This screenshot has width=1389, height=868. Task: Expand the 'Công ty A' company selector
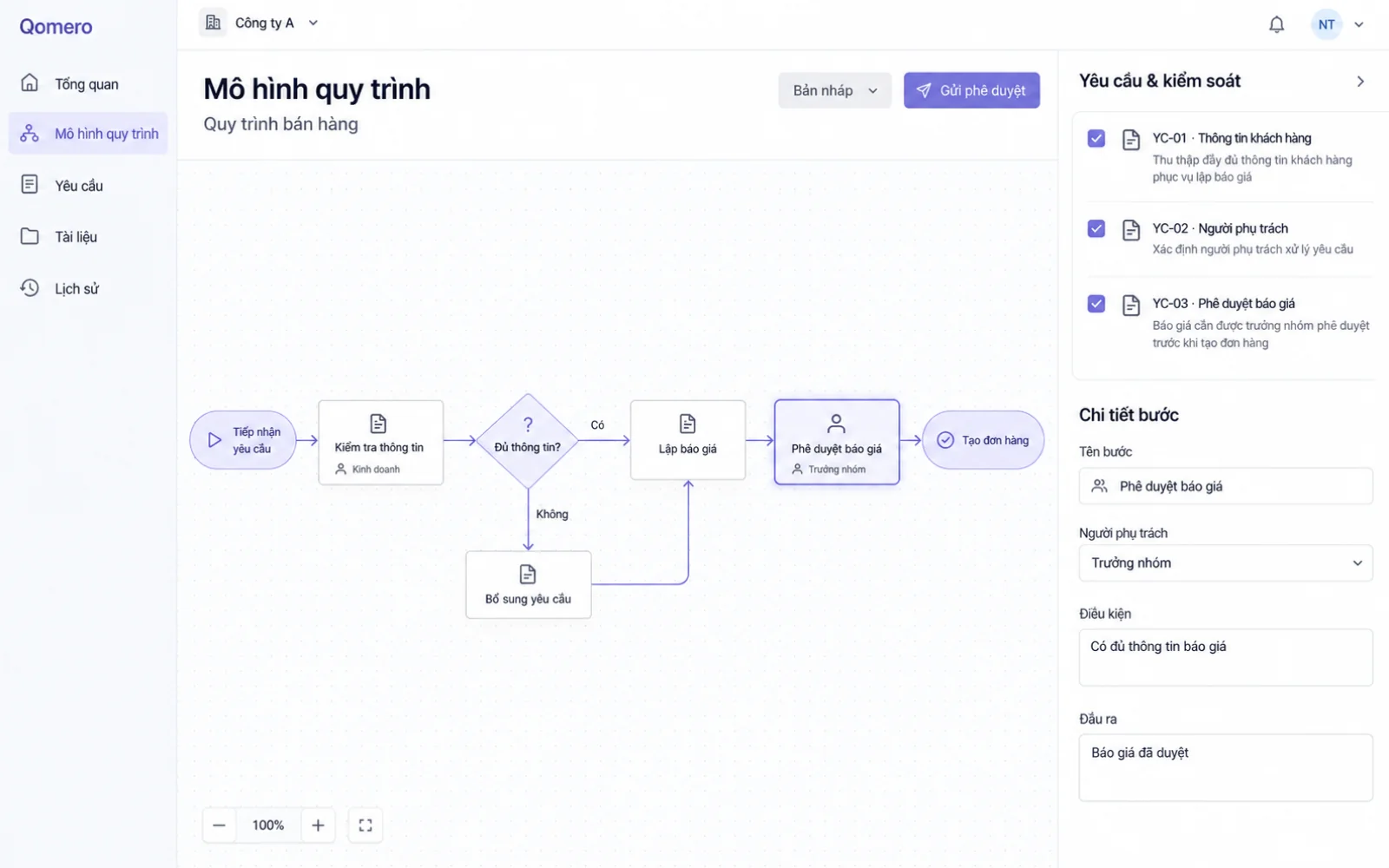pos(260,23)
